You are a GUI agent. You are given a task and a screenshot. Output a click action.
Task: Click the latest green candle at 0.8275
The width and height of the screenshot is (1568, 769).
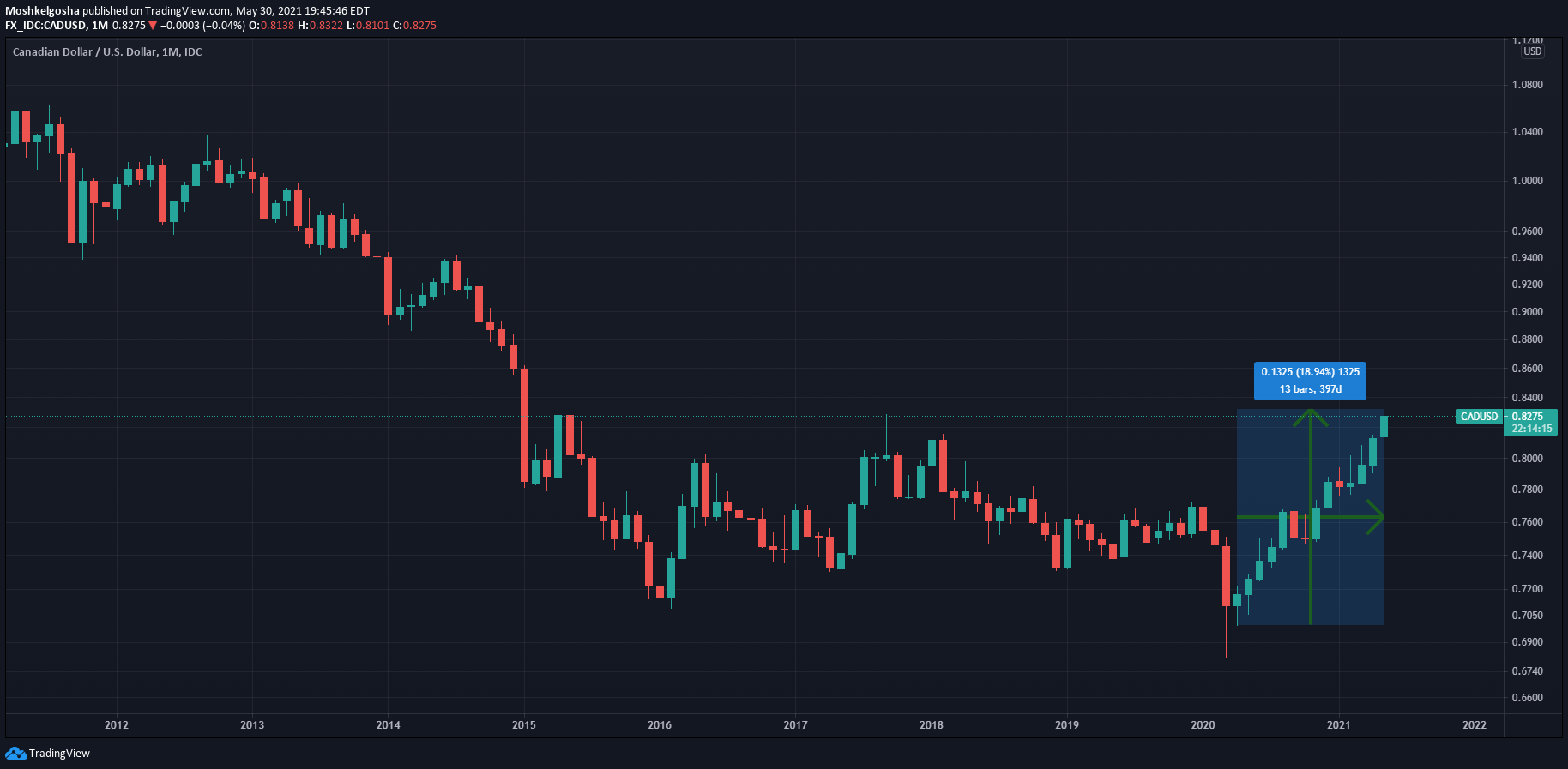coord(1384,426)
